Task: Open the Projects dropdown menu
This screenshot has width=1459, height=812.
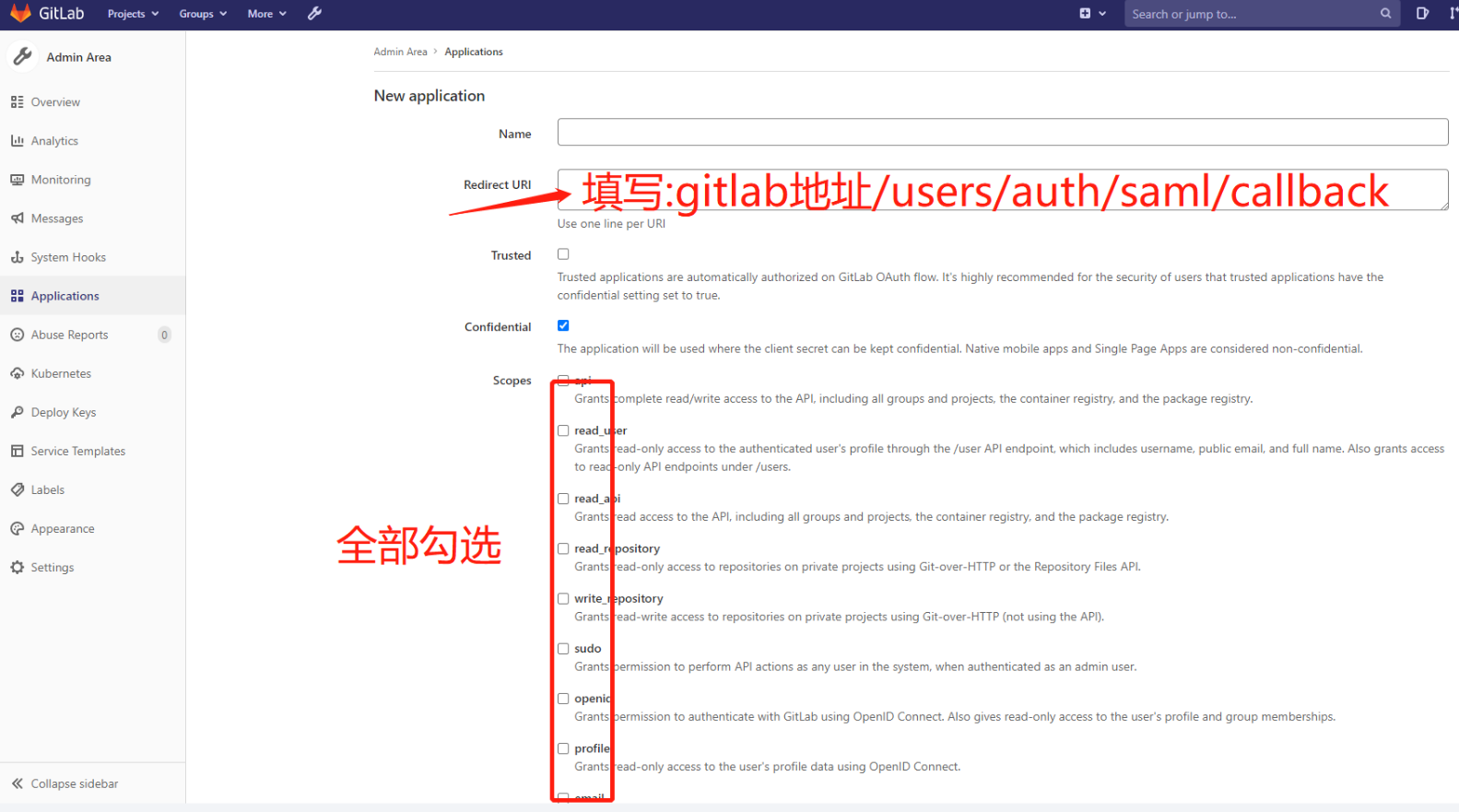Action: [x=133, y=14]
